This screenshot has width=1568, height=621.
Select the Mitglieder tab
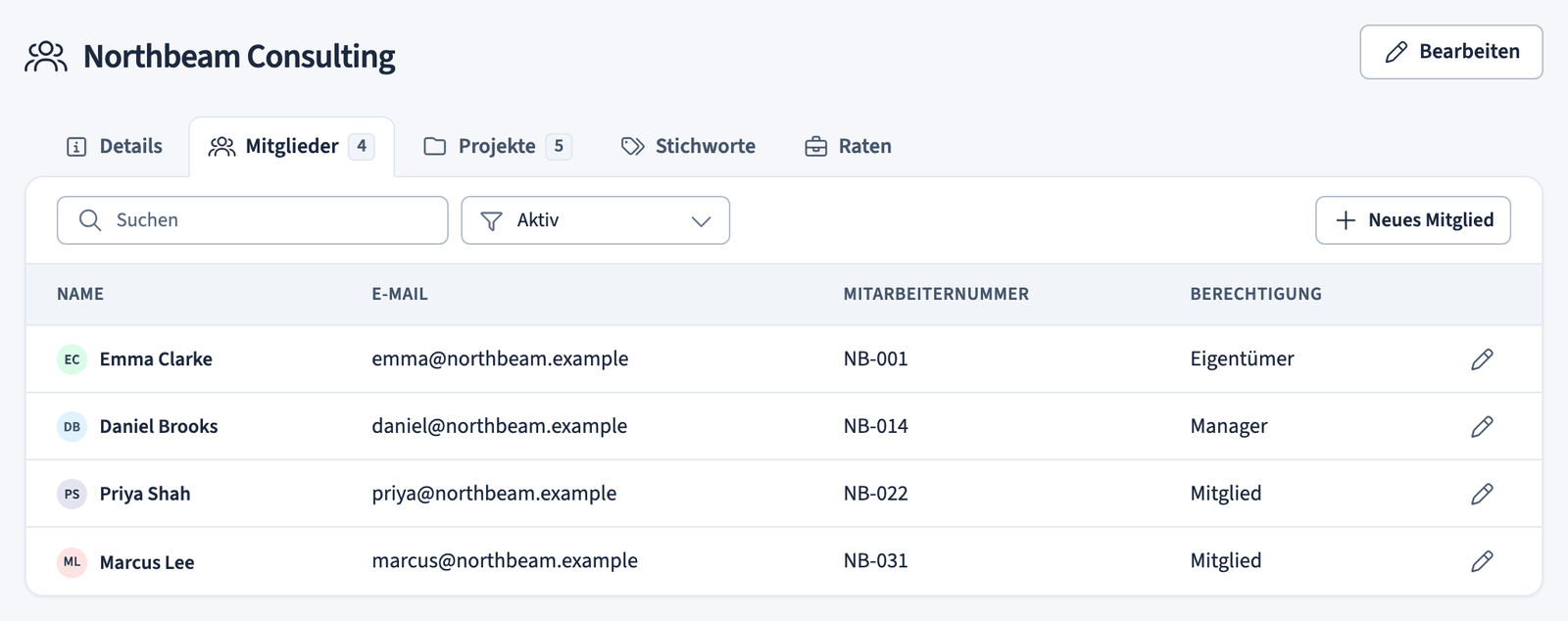pyautogui.click(x=292, y=147)
